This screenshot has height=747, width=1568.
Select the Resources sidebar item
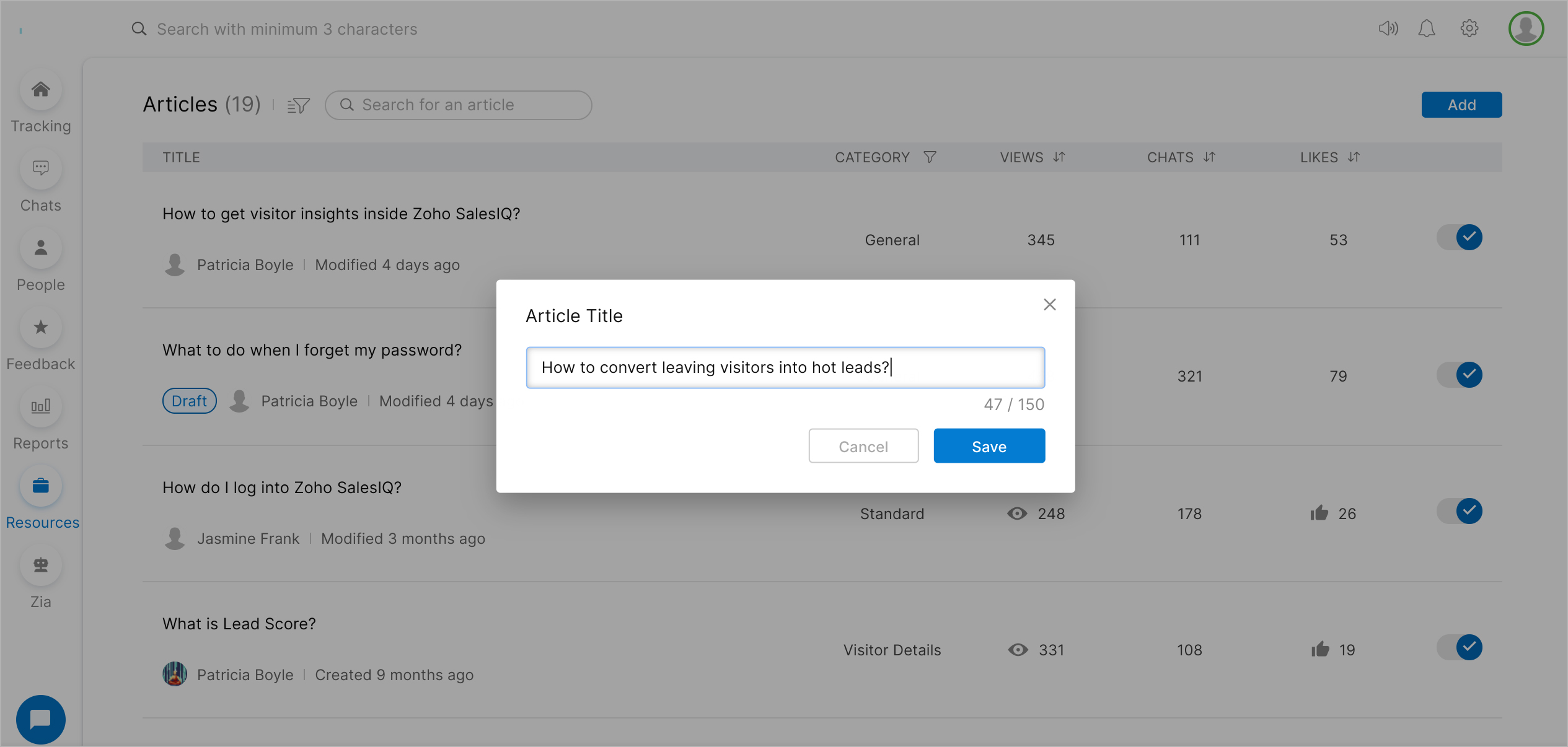tap(41, 486)
